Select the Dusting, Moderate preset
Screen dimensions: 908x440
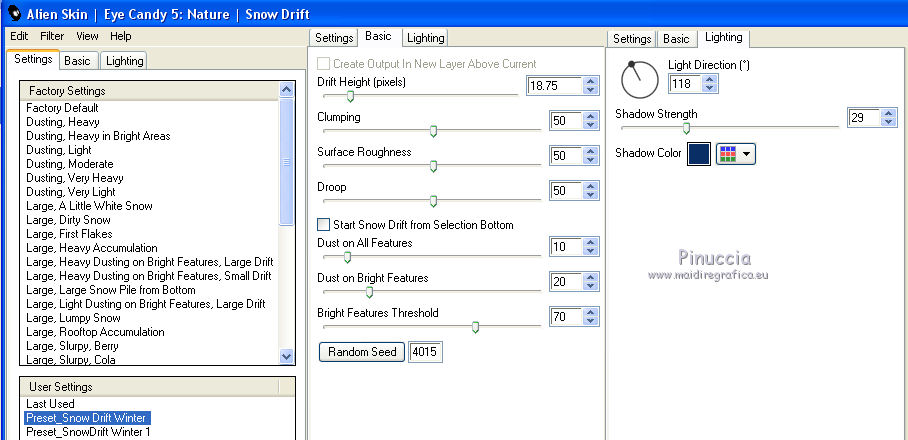pos(69,164)
